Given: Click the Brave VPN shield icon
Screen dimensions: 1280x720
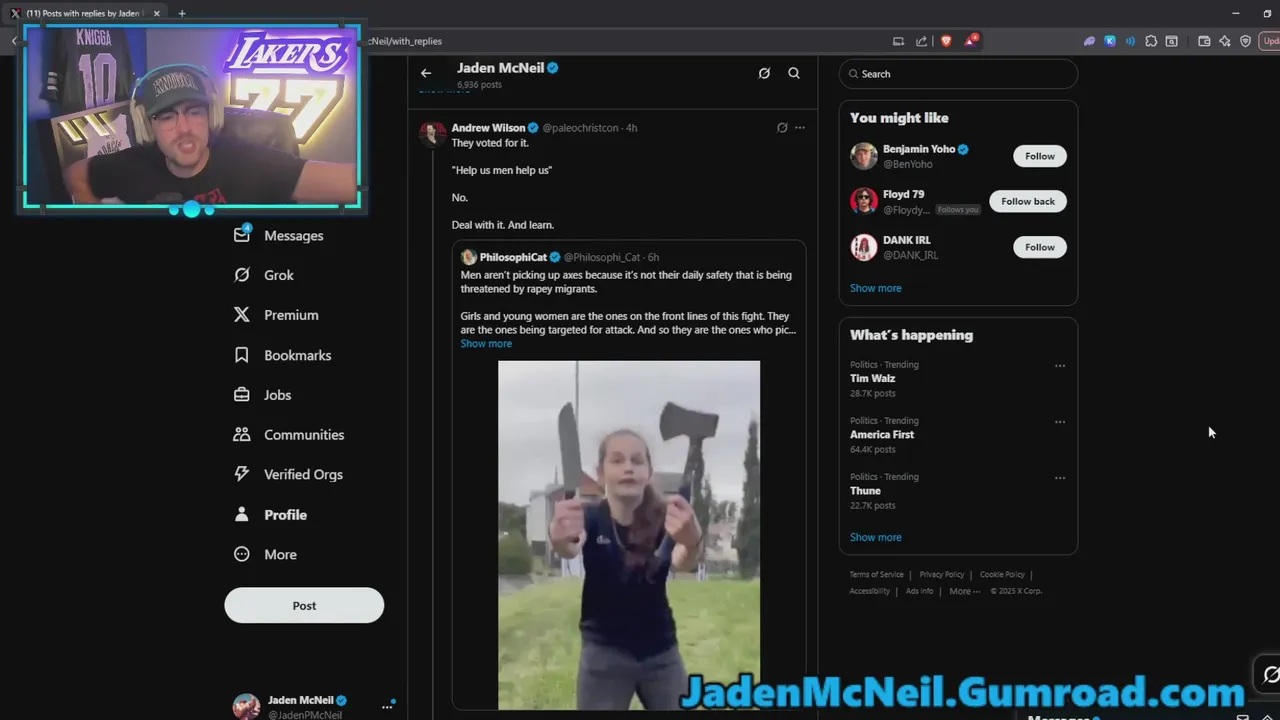Looking at the screenshot, I should (1245, 41).
